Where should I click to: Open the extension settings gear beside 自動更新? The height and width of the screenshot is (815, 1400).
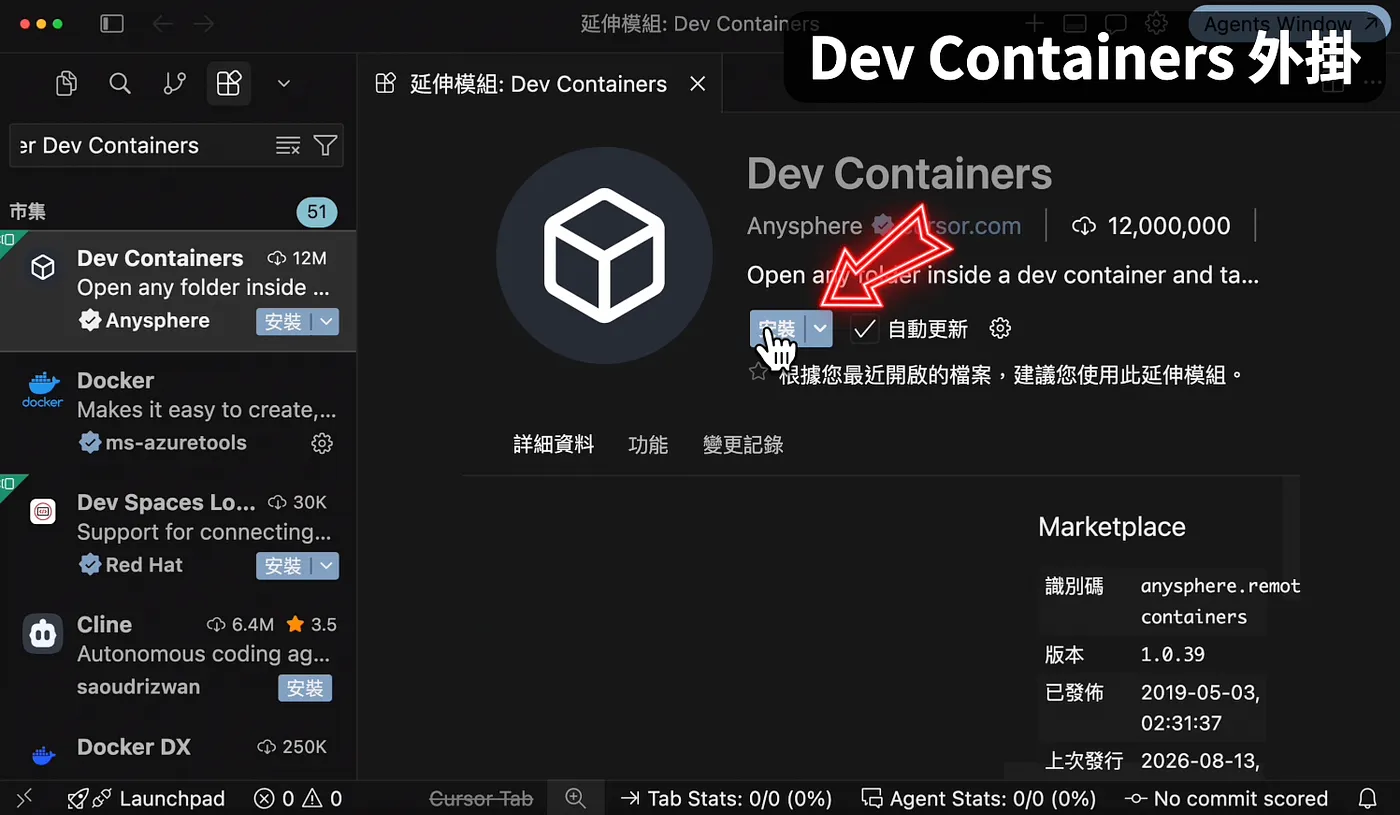(x=1000, y=329)
